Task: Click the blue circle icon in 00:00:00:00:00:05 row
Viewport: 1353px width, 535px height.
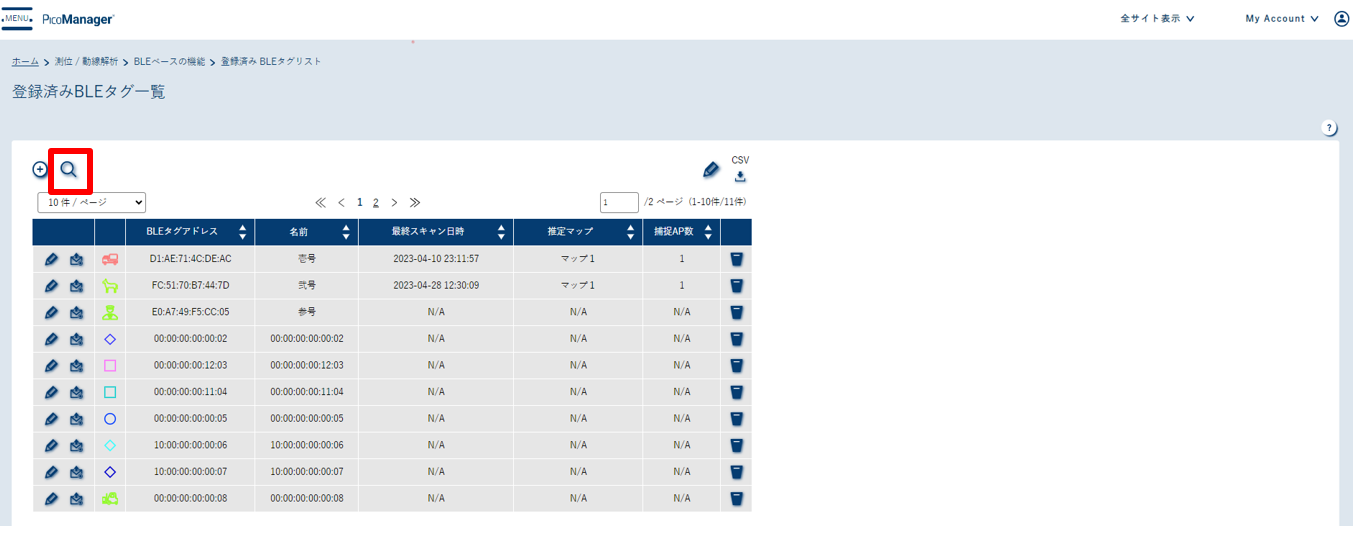Action: 110,419
